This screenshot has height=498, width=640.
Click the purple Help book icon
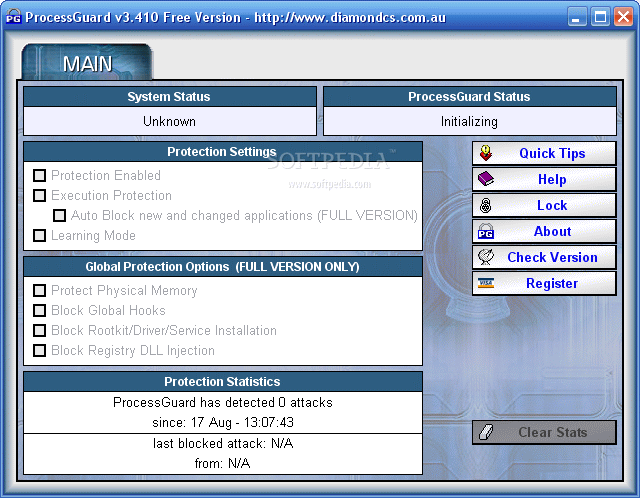pos(486,179)
